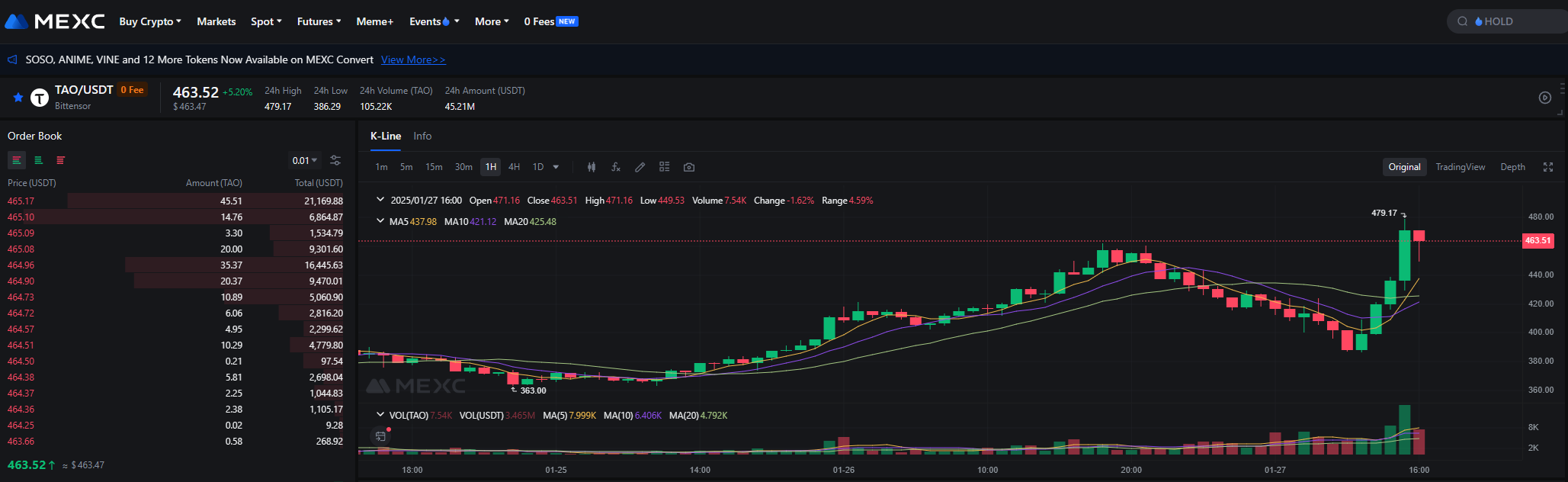
Task: Select the 1H timeframe
Action: (491, 167)
